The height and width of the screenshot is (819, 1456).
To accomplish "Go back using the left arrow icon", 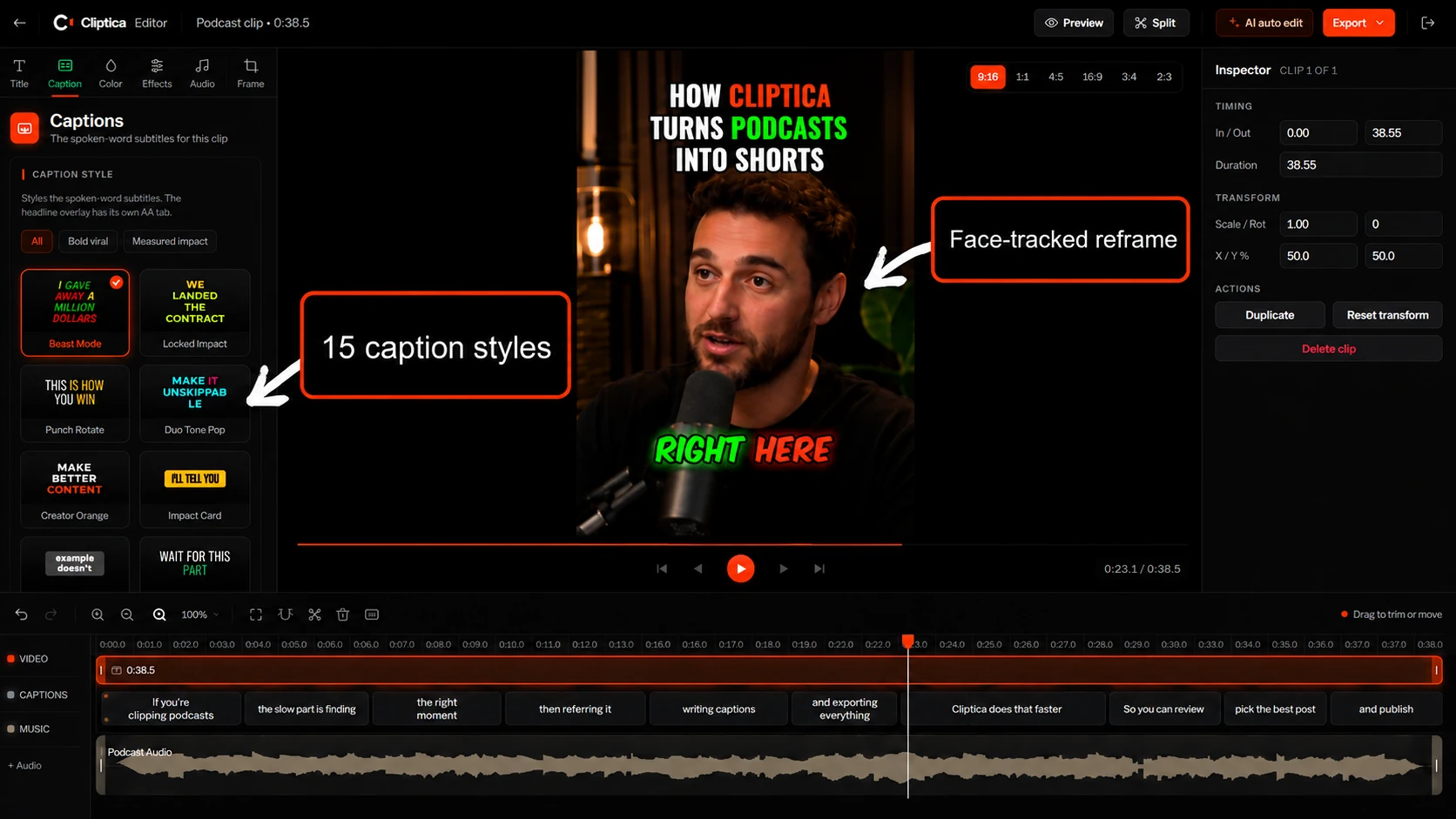I will [19, 23].
